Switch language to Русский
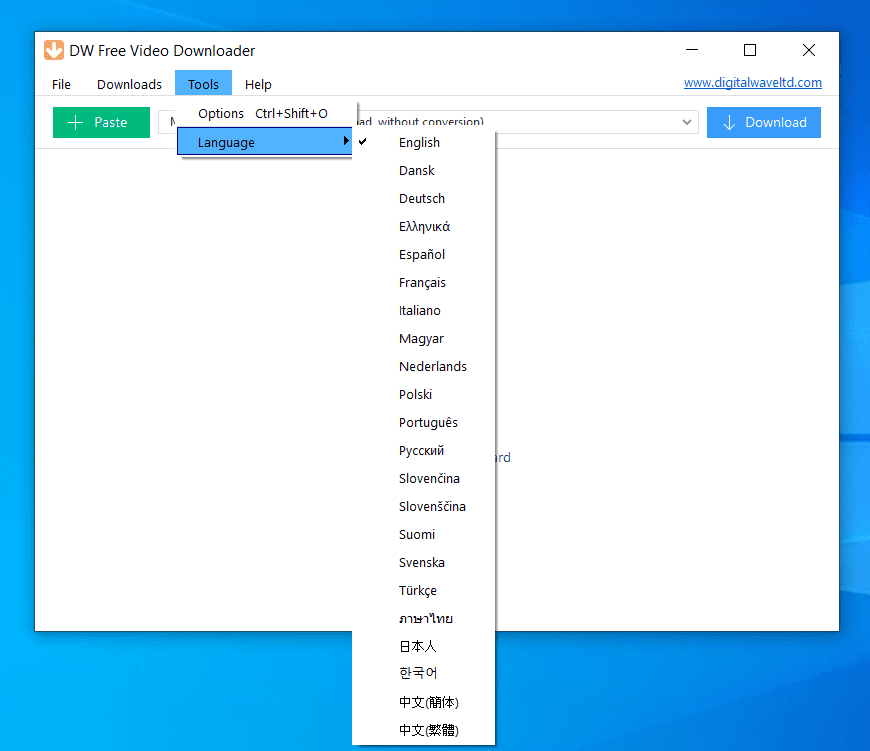Viewport: 870px width, 751px height. click(423, 450)
